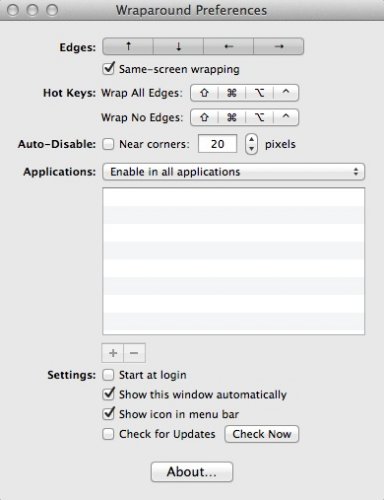This screenshot has height=500, width=384.
Task: Click the Check Now button
Action: coord(262,434)
